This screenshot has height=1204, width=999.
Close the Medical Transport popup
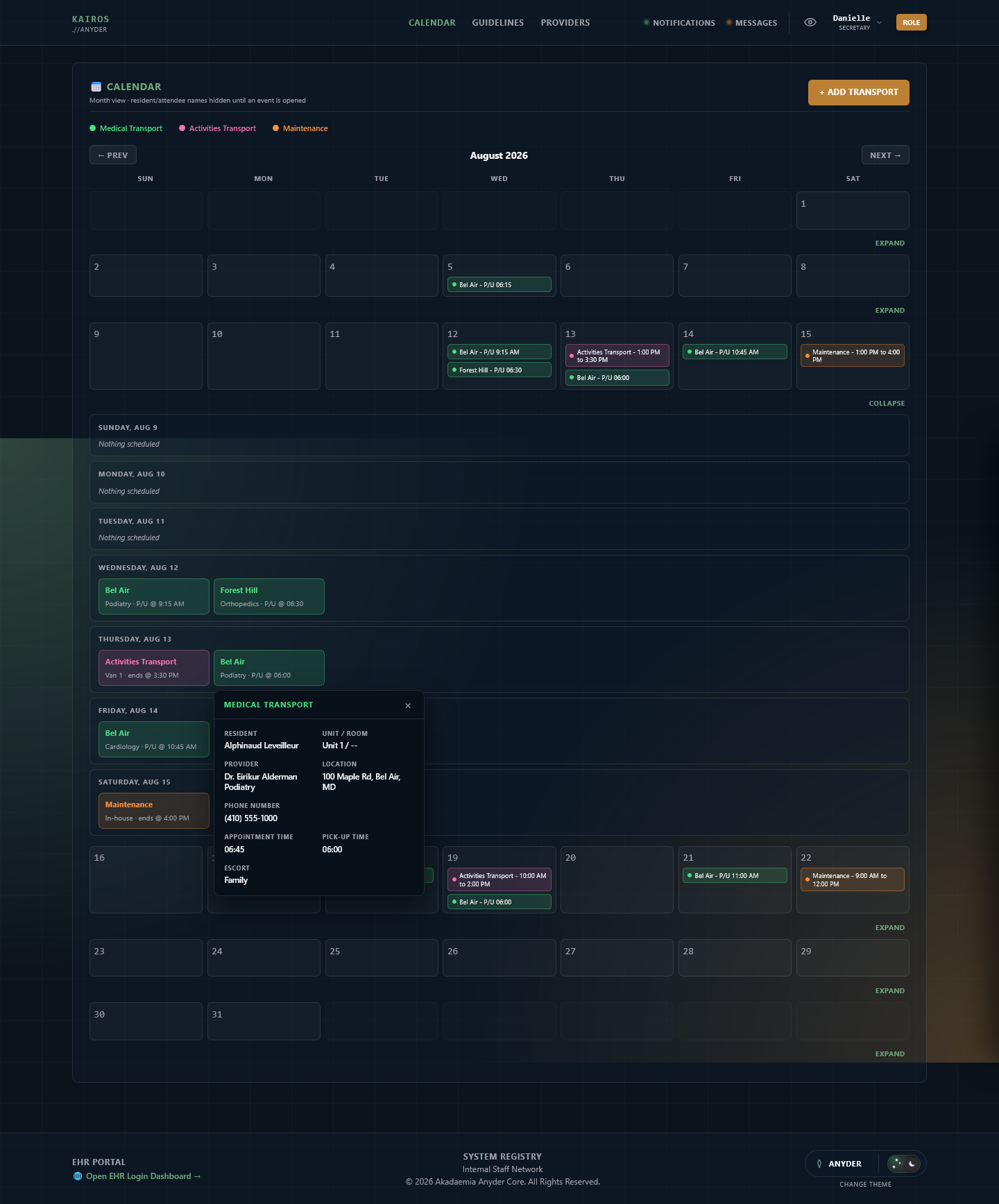pos(408,705)
